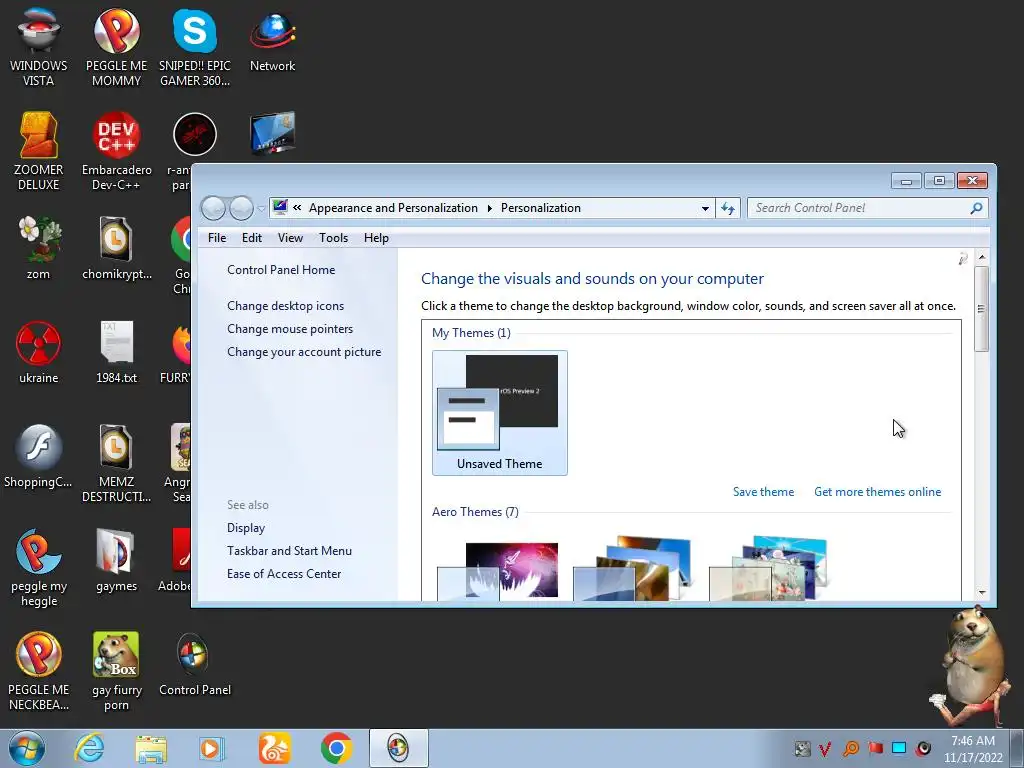This screenshot has height=768, width=1024.
Task: Click the red V tray icon
Action: pyautogui.click(x=825, y=748)
